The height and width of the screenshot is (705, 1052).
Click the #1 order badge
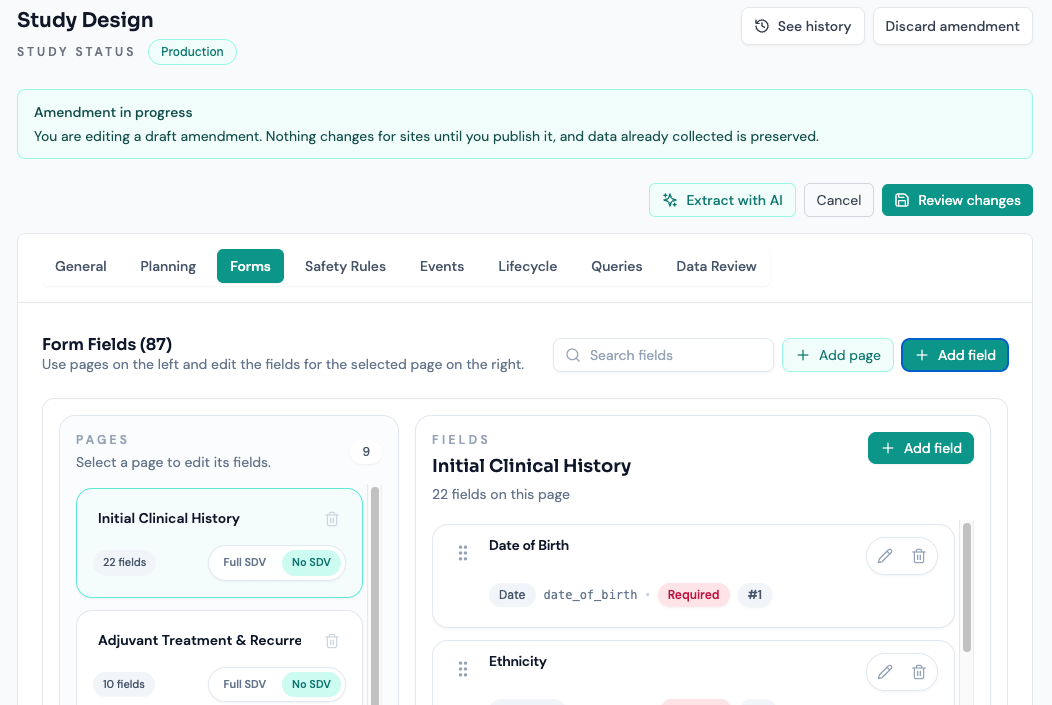755,595
